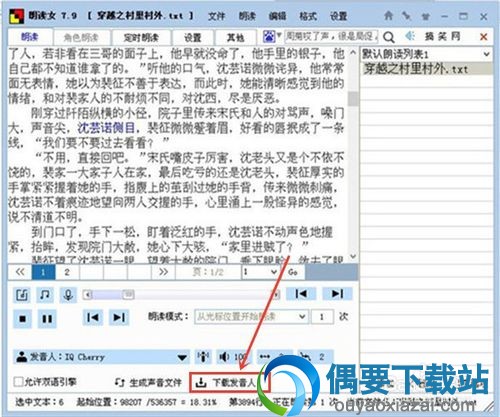Viewport: 500px width, 417px height.
Task: Click the voice person broadcast icon
Action: 203,357
